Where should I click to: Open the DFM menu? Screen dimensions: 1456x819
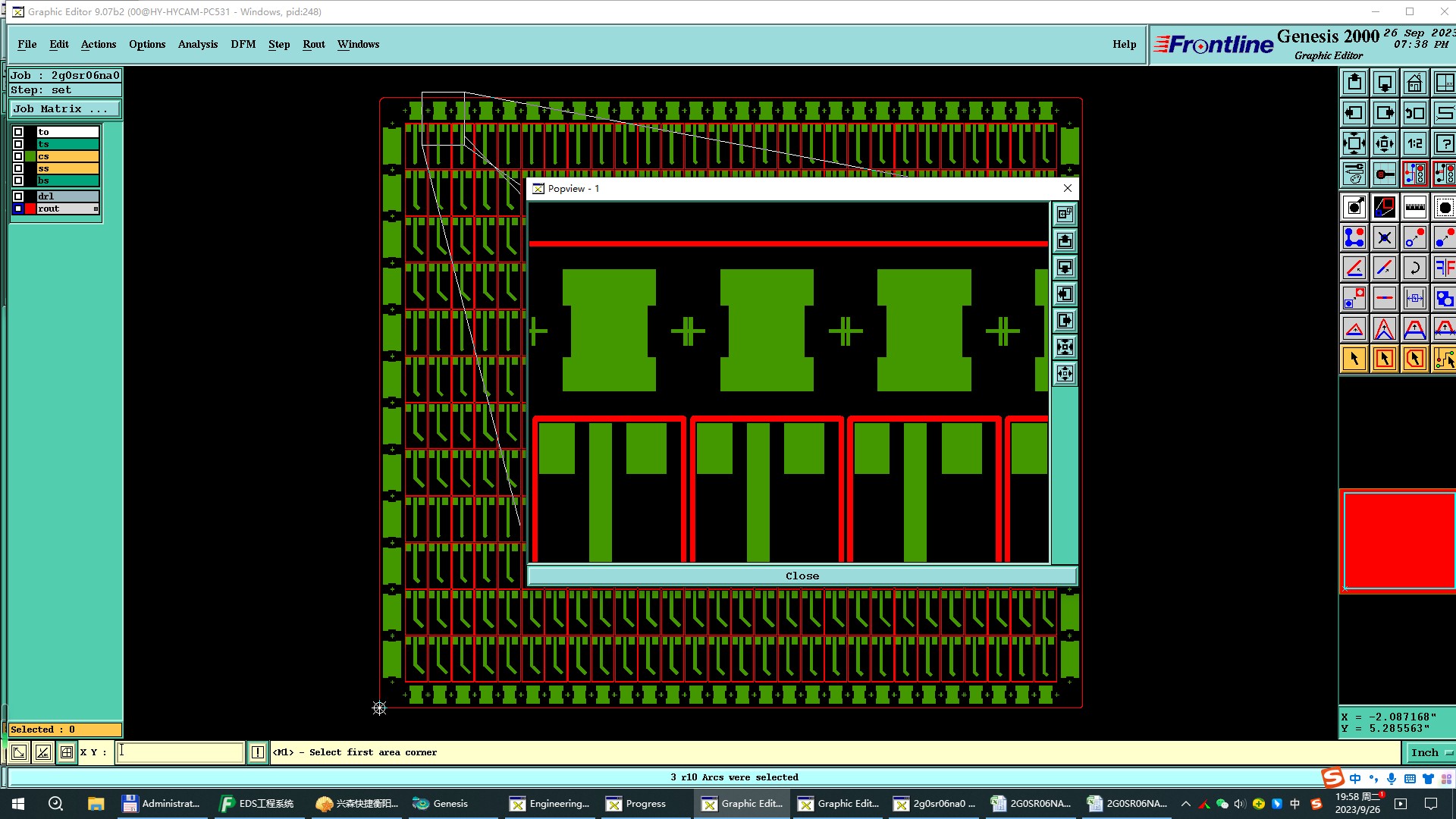point(243,44)
